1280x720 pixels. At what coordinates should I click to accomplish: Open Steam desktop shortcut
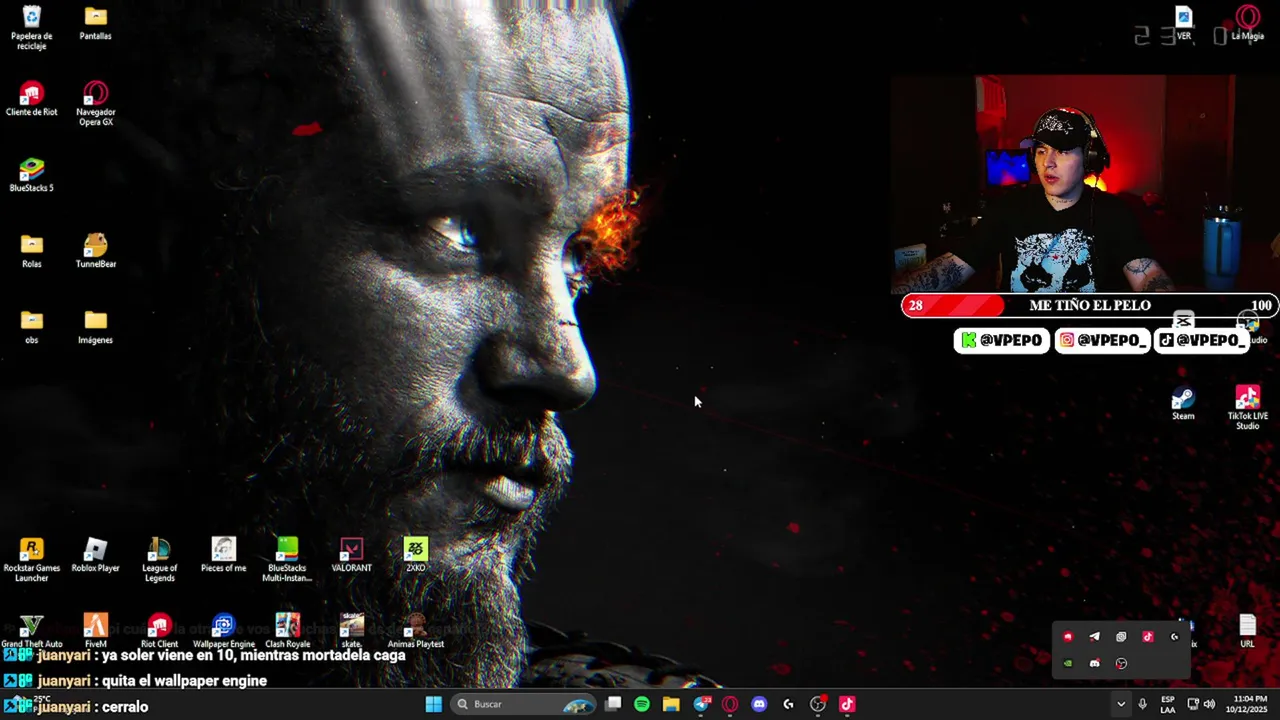point(1183,403)
